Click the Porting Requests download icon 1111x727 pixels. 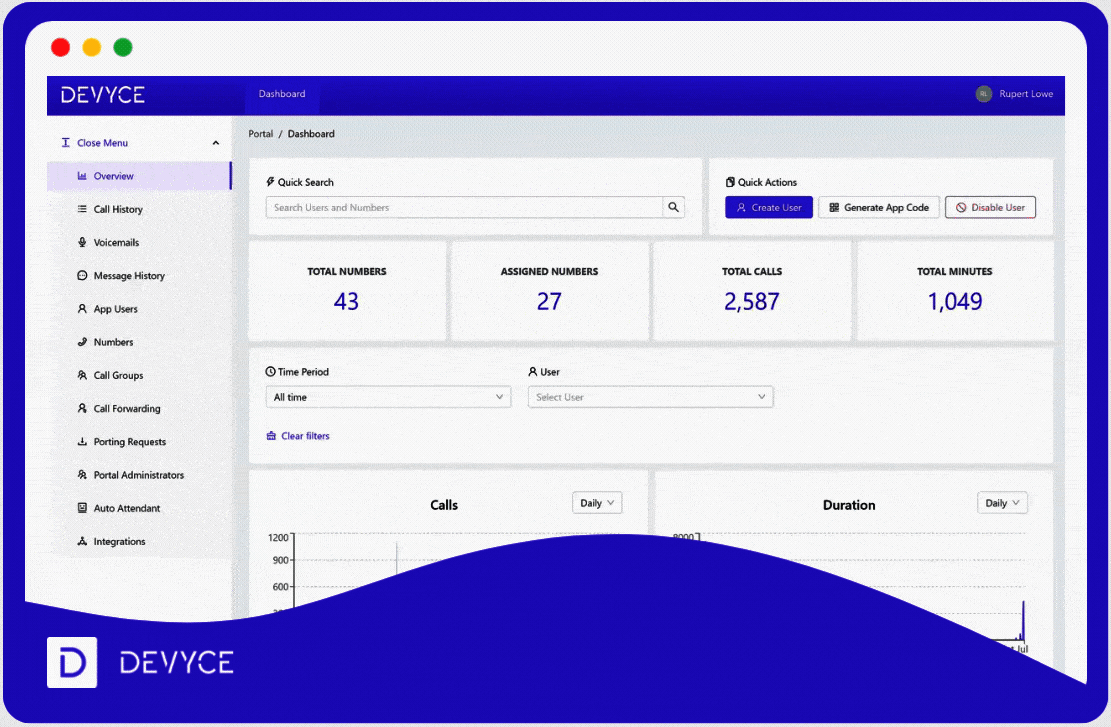coord(82,441)
